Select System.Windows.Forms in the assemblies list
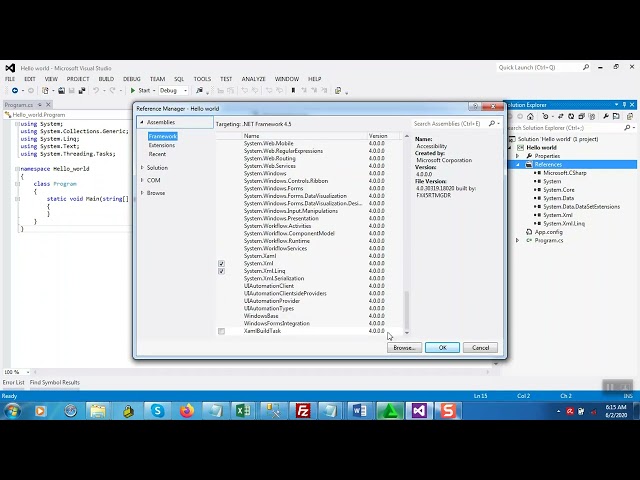 [310, 189]
